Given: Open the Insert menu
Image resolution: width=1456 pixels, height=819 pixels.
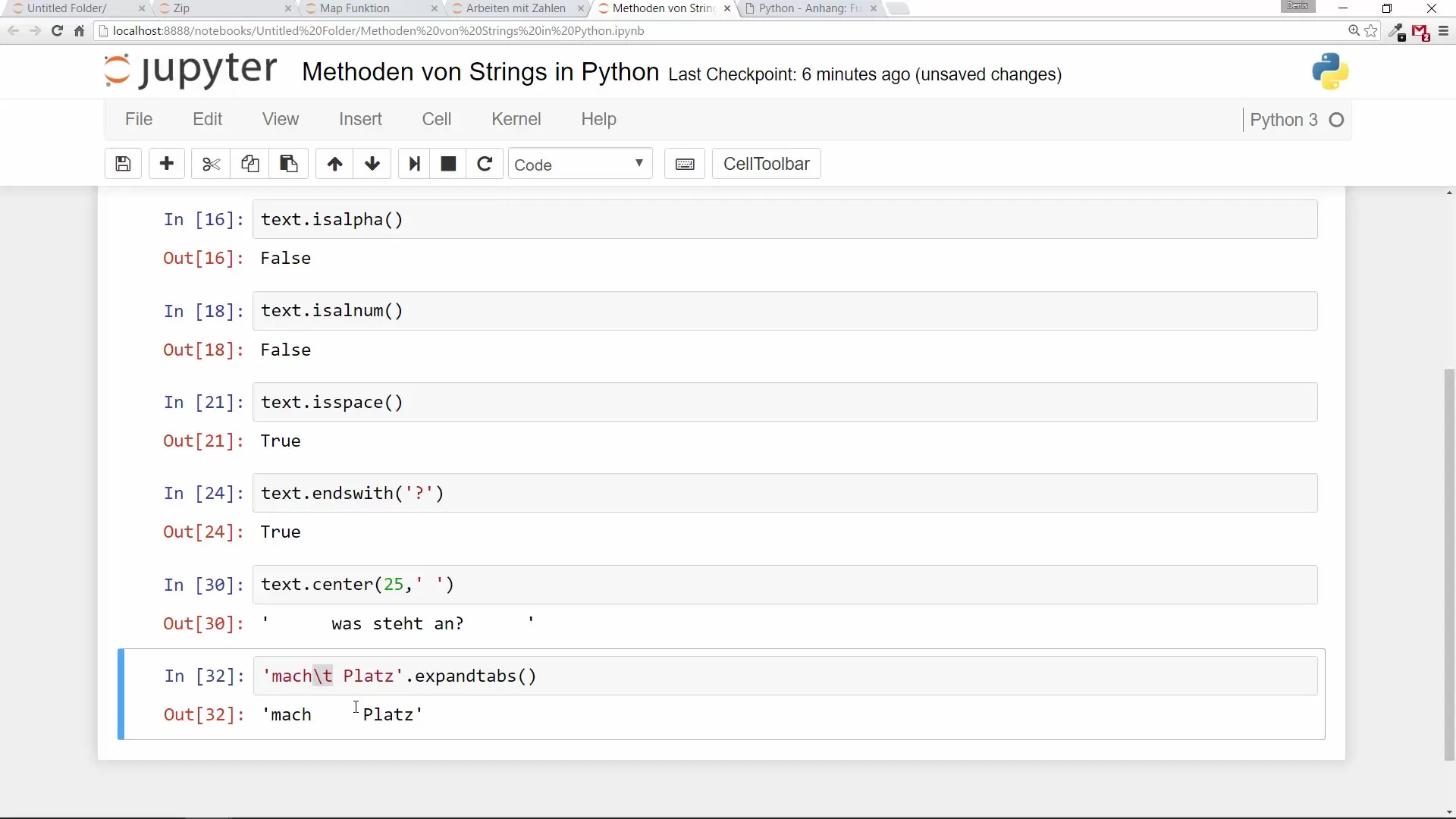Looking at the screenshot, I should (360, 119).
